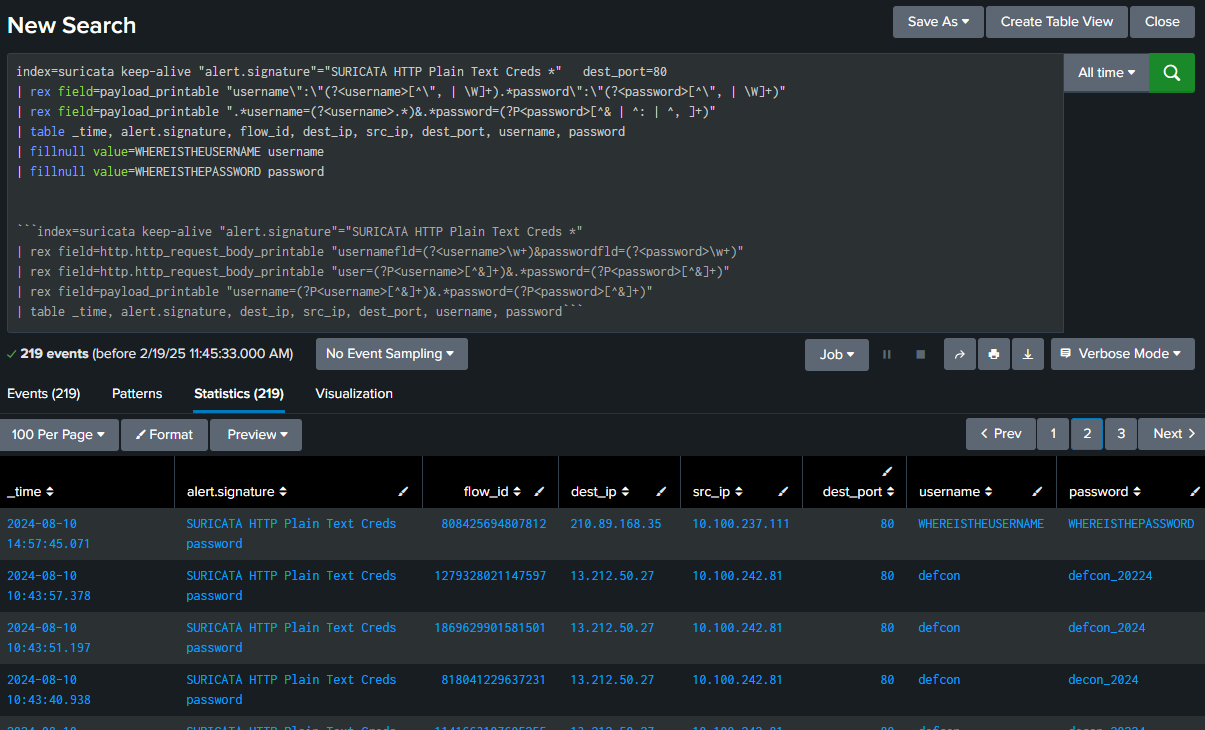Click the 13.212.50.27 dest_ip value for defcon_2024 password
This screenshot has height=730, width=1205.
tap(612, 628)
